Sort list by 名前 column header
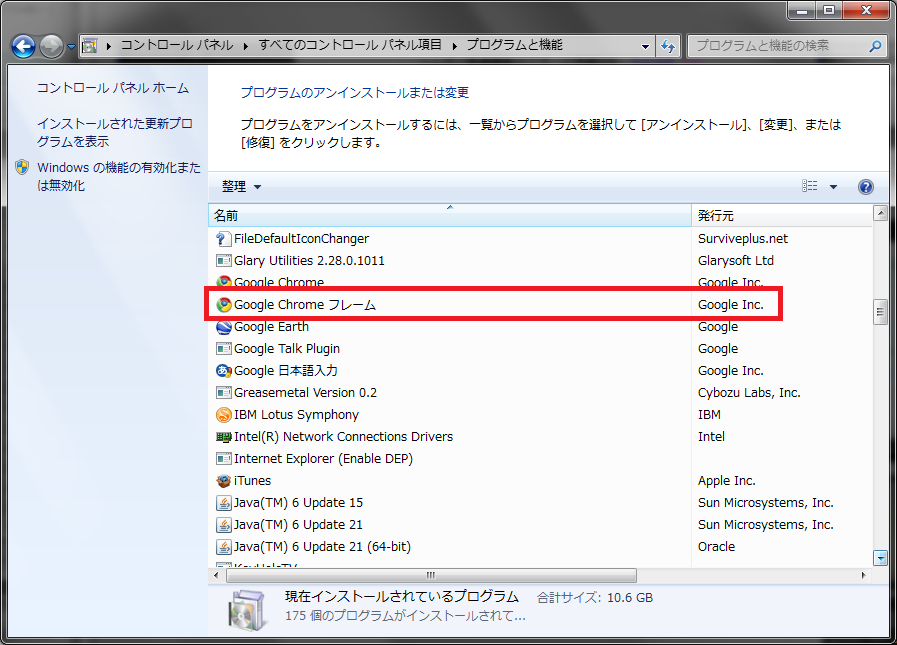Viewport: 897px width, 645px height. [450, 216]
